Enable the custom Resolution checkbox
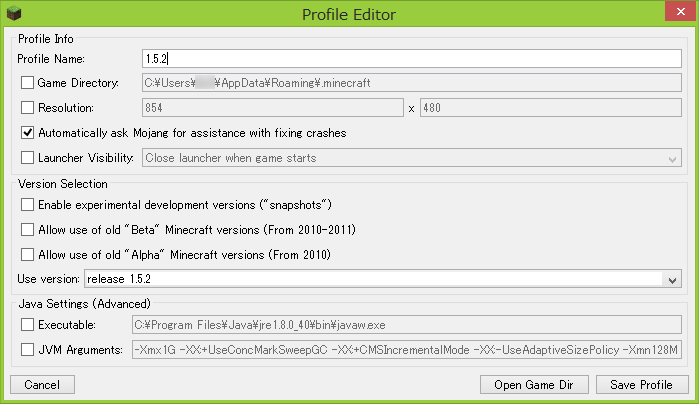 [27, 107]
